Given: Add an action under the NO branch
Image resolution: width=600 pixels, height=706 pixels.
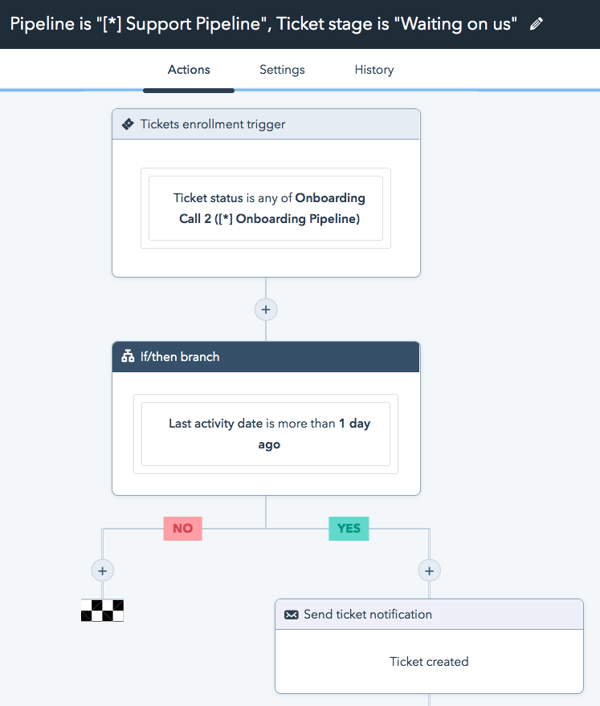Looking at the screenshot, I should [103, 571].
